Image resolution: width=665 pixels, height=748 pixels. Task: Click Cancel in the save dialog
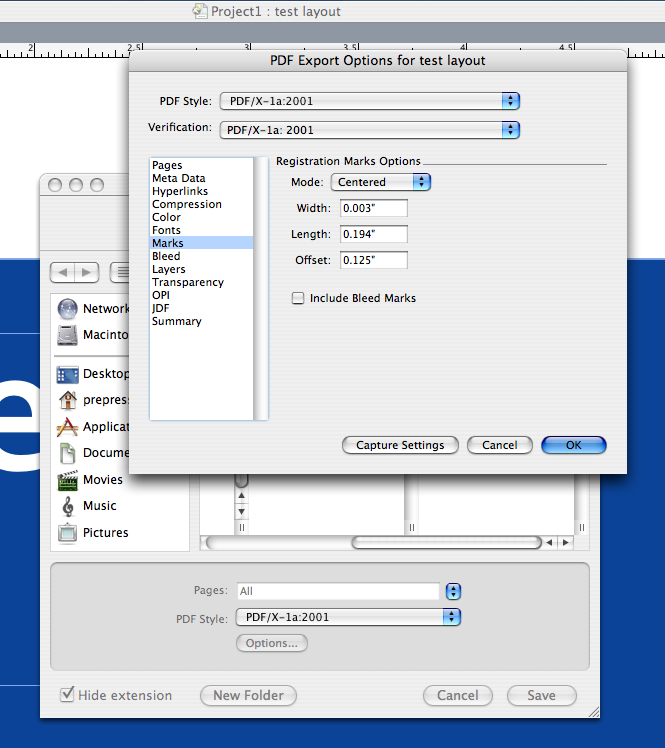pyautogui.click(x=457, y=696)
